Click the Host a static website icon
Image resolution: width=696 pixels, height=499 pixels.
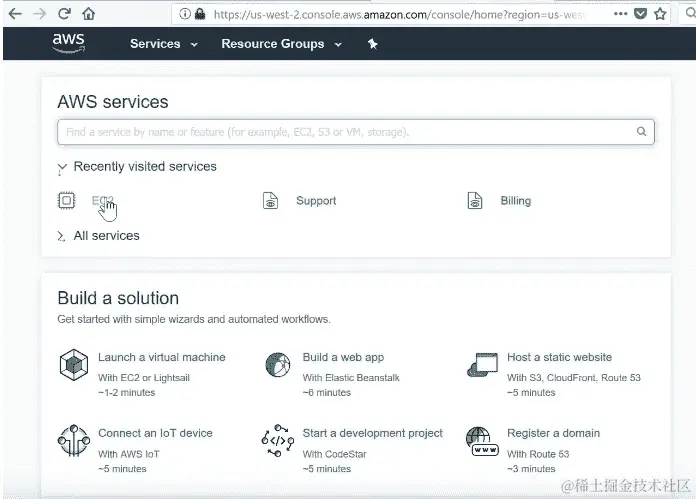(483, 365)
